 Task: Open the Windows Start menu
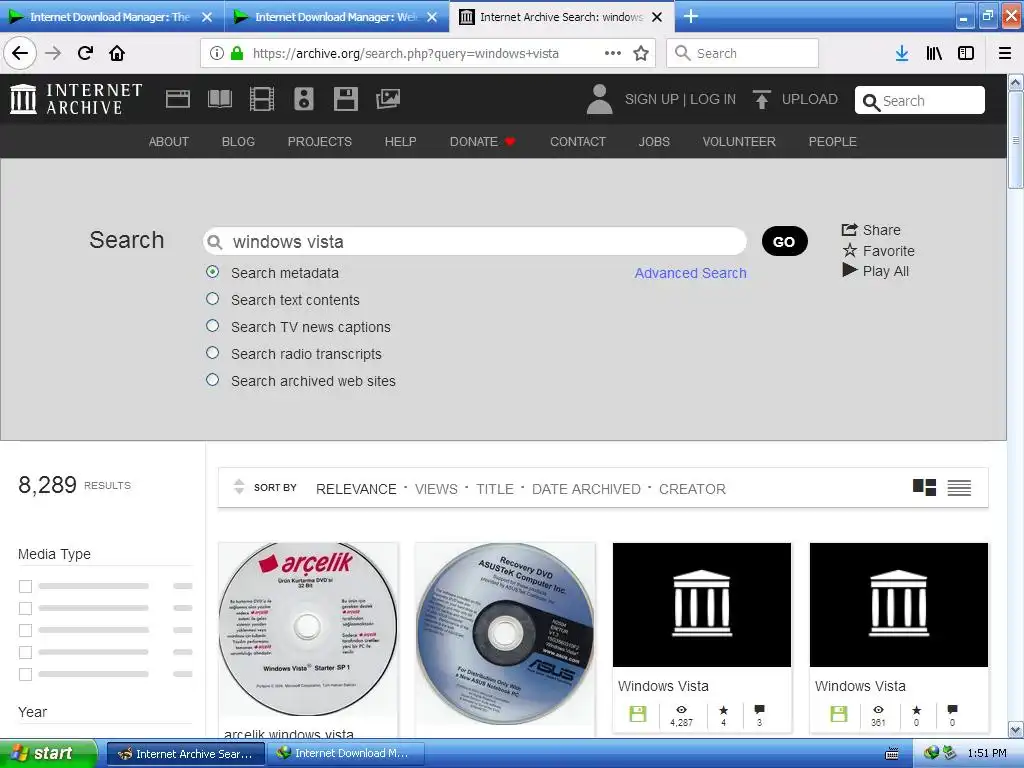[48, 754]
